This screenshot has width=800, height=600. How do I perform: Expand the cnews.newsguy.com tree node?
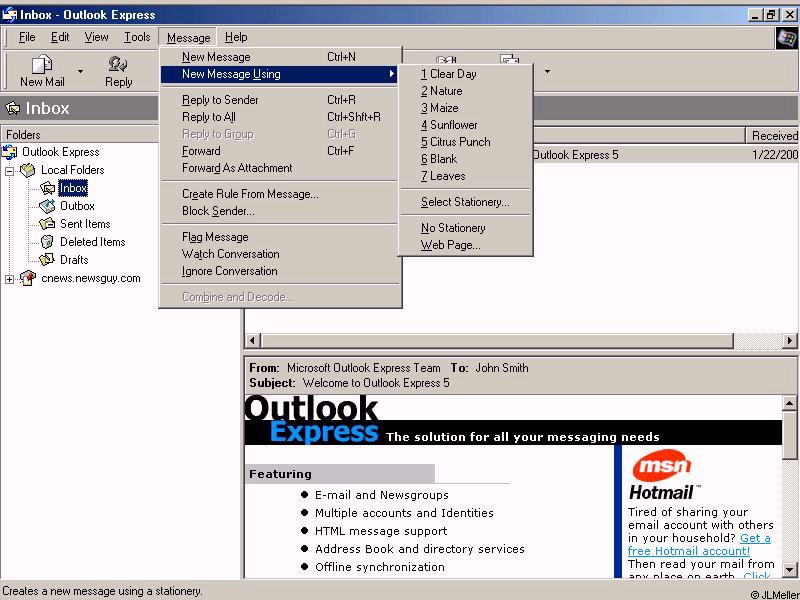click(10, 279)
